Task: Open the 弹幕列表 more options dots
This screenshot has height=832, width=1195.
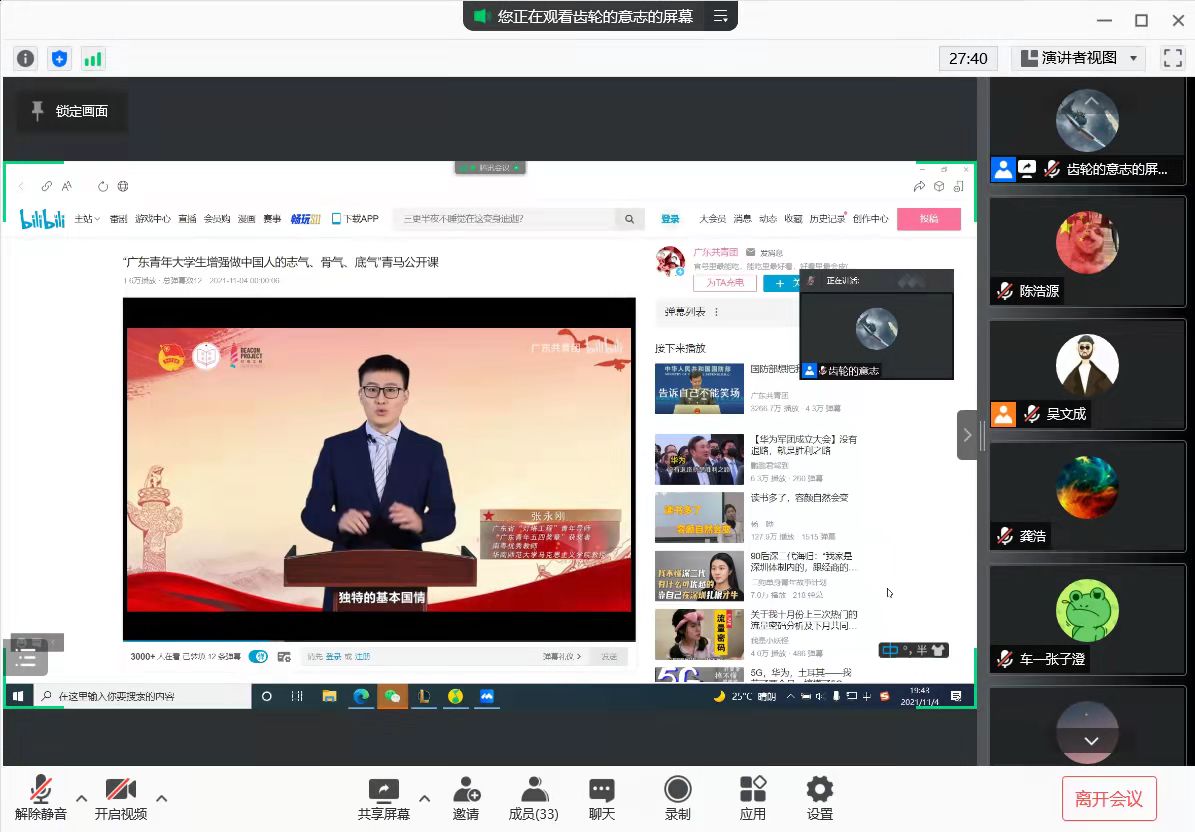Action: point(716,312)
